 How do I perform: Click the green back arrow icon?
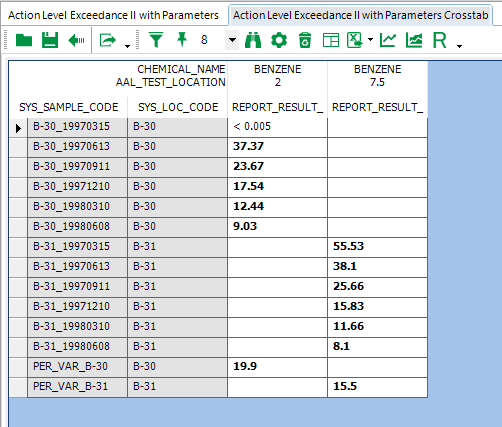click(x=76, y=40)
